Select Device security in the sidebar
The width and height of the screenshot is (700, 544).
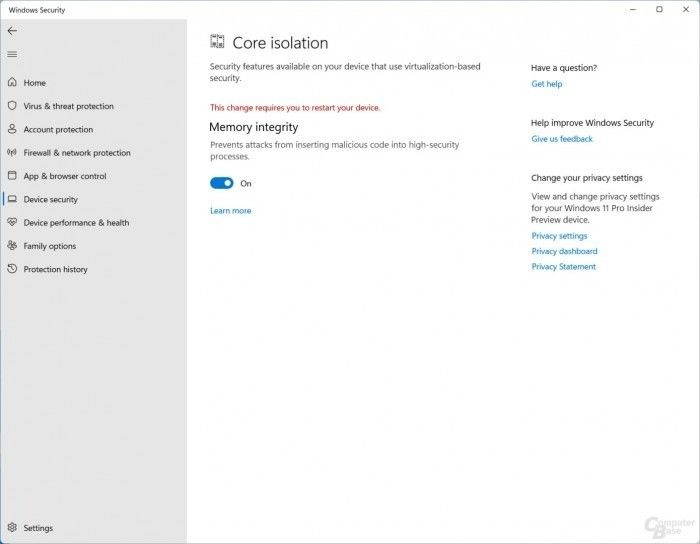(50, 199)
